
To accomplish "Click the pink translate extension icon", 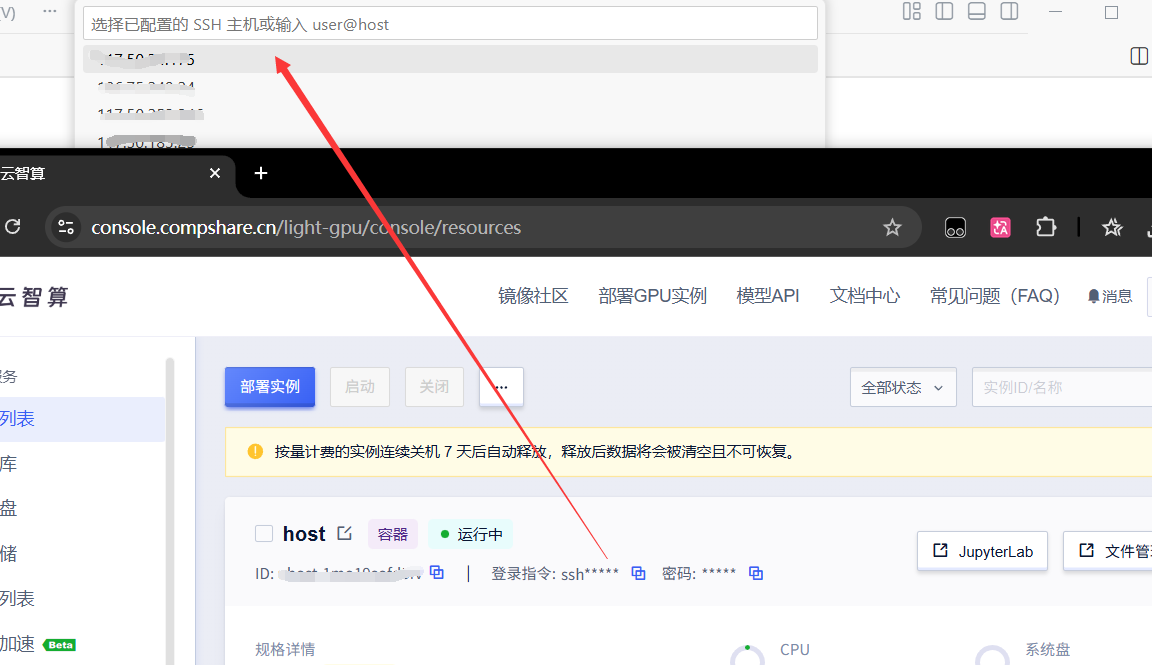I will pyautogui.click(x=1000, y=228).
